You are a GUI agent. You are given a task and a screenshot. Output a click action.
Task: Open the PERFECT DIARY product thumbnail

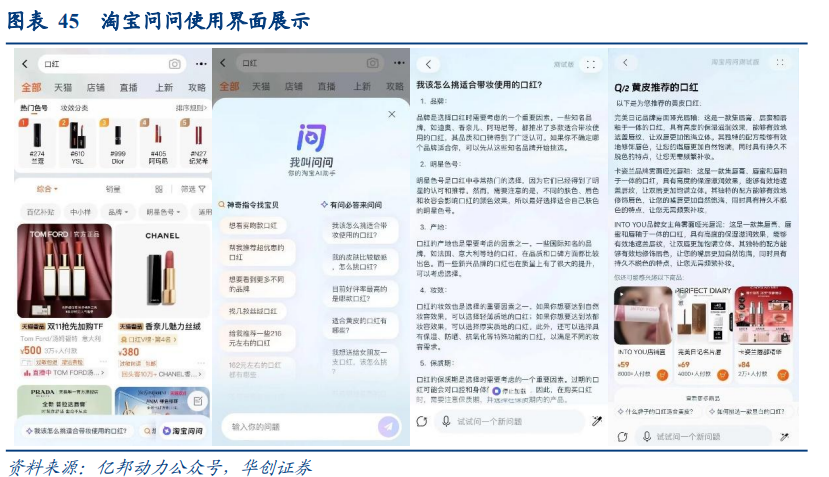click(x=703, y=315)
